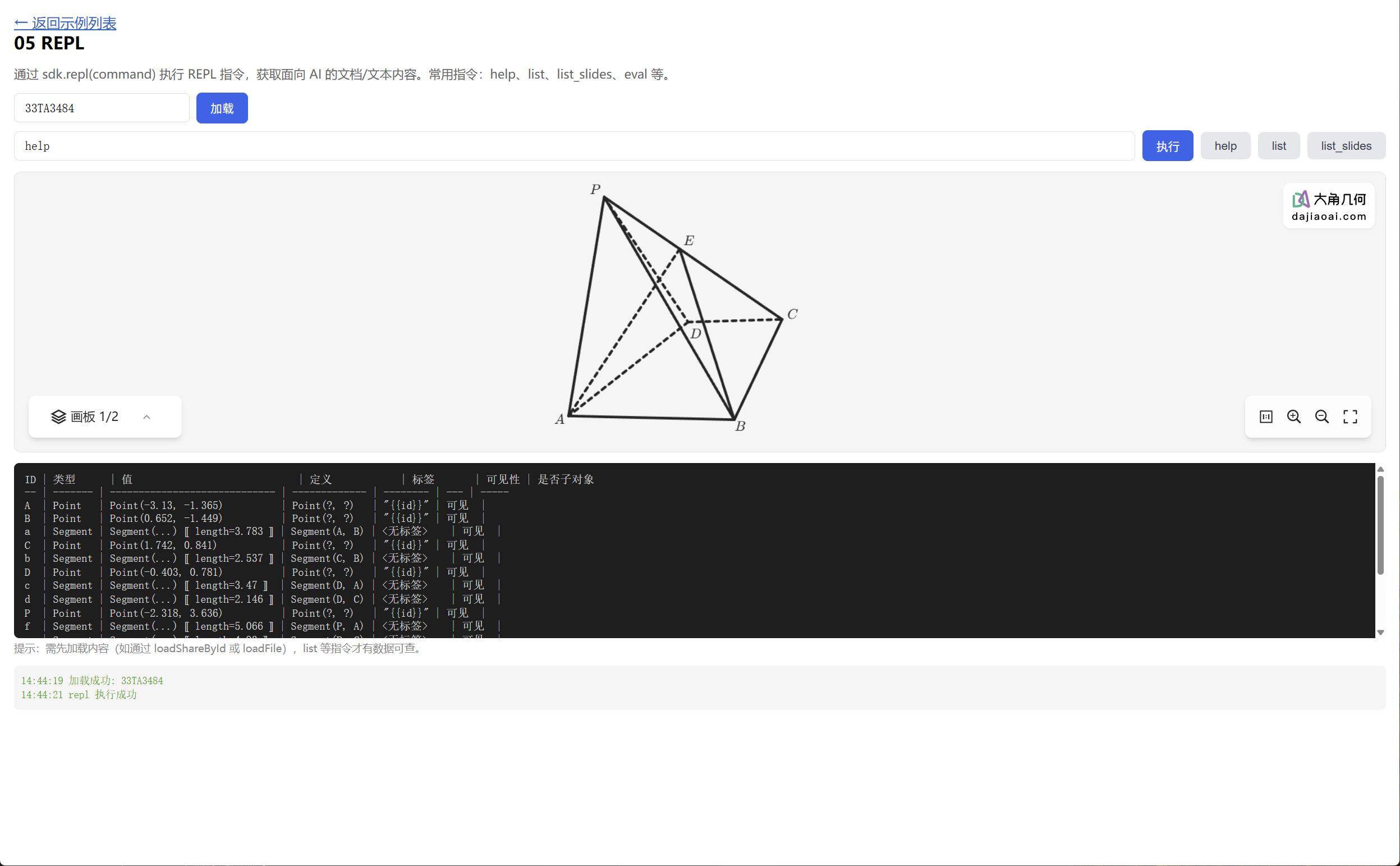
Task: Click the list_slides shortcut button
Action: coord(1346,146)
